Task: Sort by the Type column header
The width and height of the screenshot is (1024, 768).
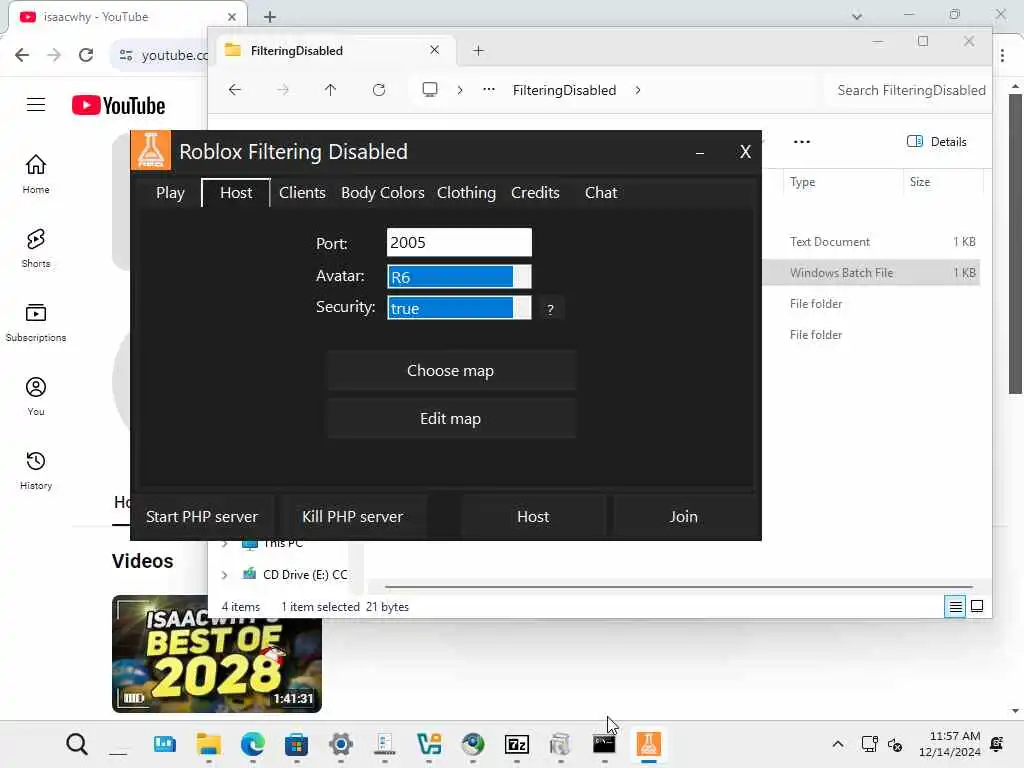Action: 842,182
